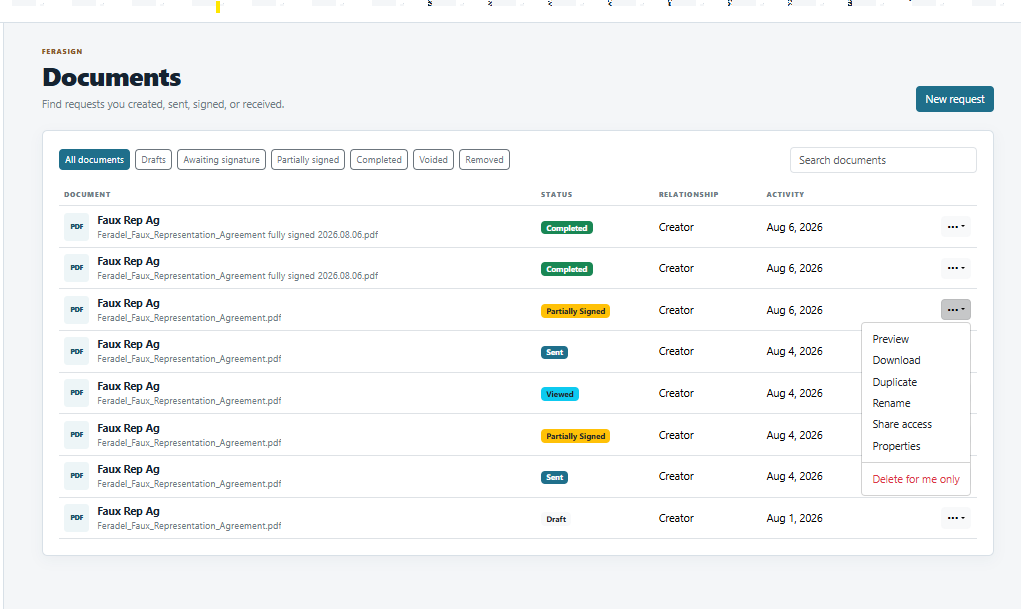Choose Rename in the document menu
Screen dimensions: 1021x609
point(891,403)
